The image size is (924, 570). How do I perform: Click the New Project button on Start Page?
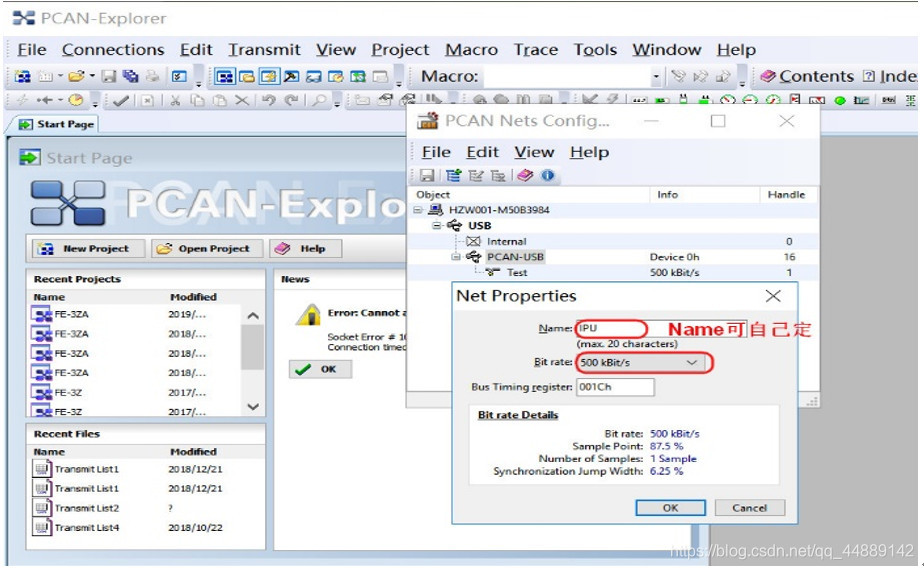coord(88,249)
